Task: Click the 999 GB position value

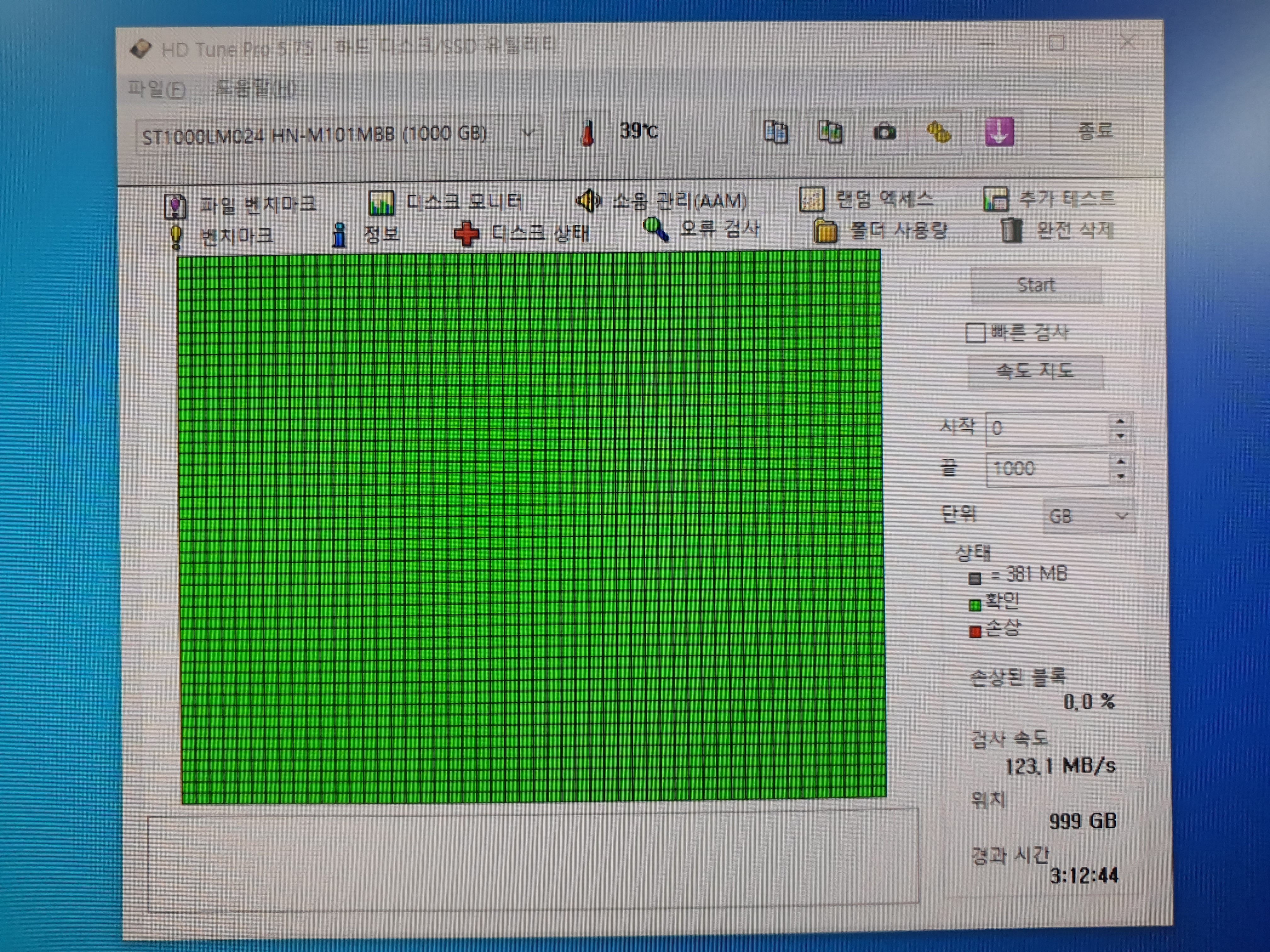Action: tap(1083, 821)
